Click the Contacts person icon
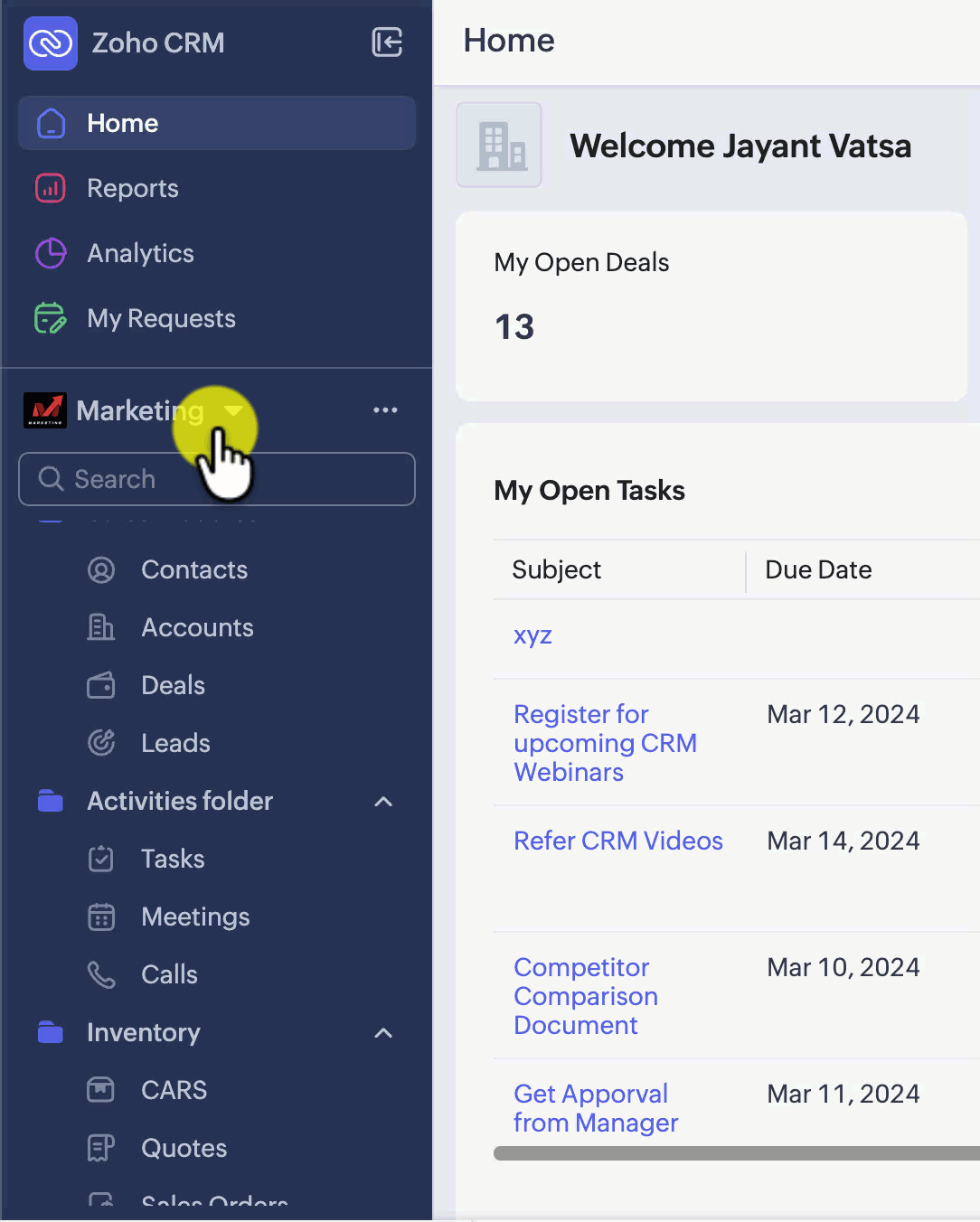 pos(101,569)
